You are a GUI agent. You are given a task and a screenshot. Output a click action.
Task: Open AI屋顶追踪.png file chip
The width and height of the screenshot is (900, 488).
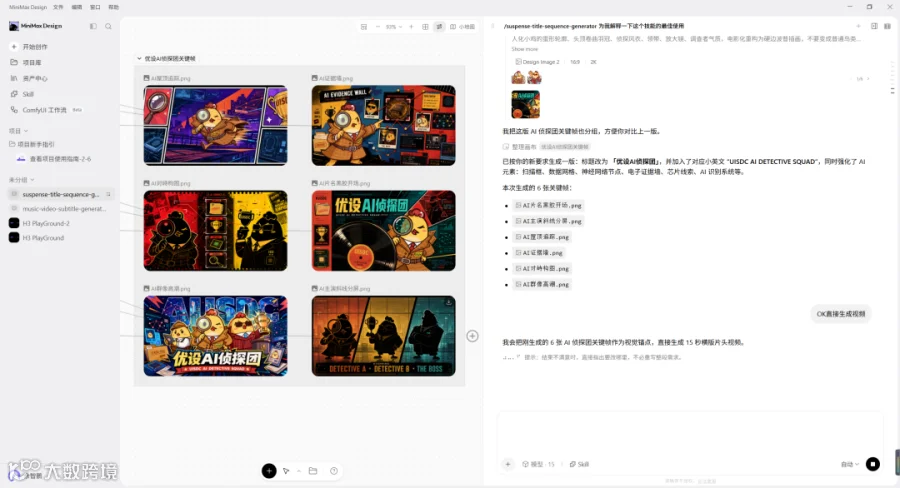[542, 237]
